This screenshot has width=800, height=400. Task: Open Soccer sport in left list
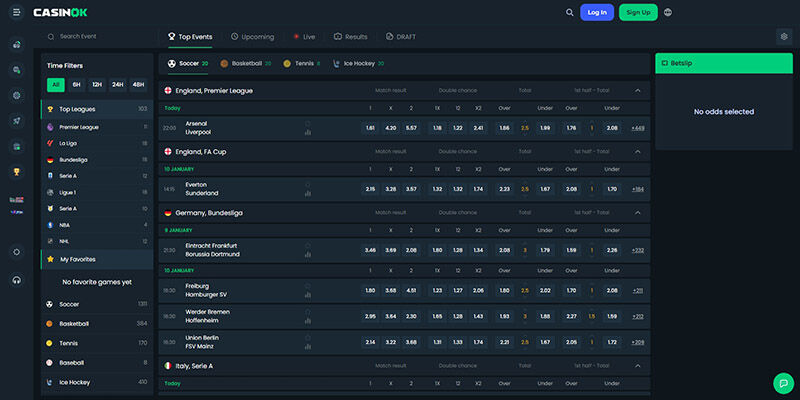pos(97,304)
